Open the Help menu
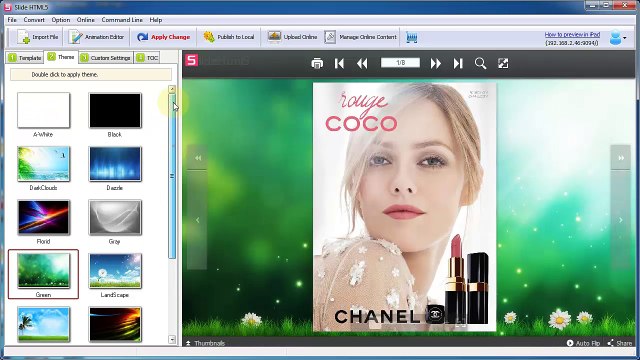Image resolution: width=640 pixels, height=360 pixels. click(156, 20)
